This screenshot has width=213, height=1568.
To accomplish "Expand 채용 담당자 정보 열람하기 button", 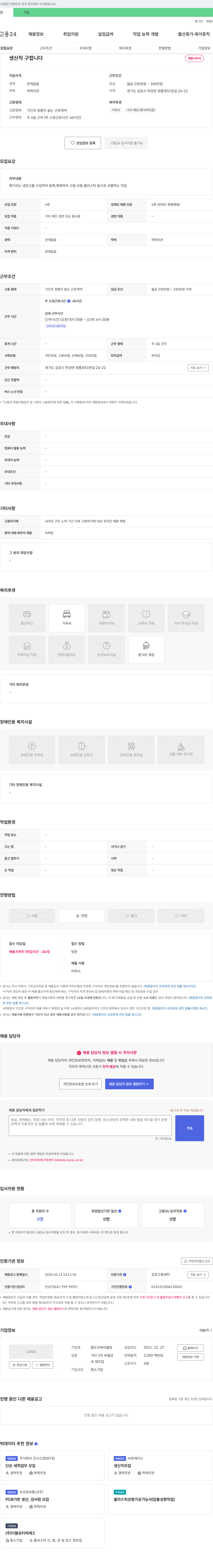I will (129, 1084).
